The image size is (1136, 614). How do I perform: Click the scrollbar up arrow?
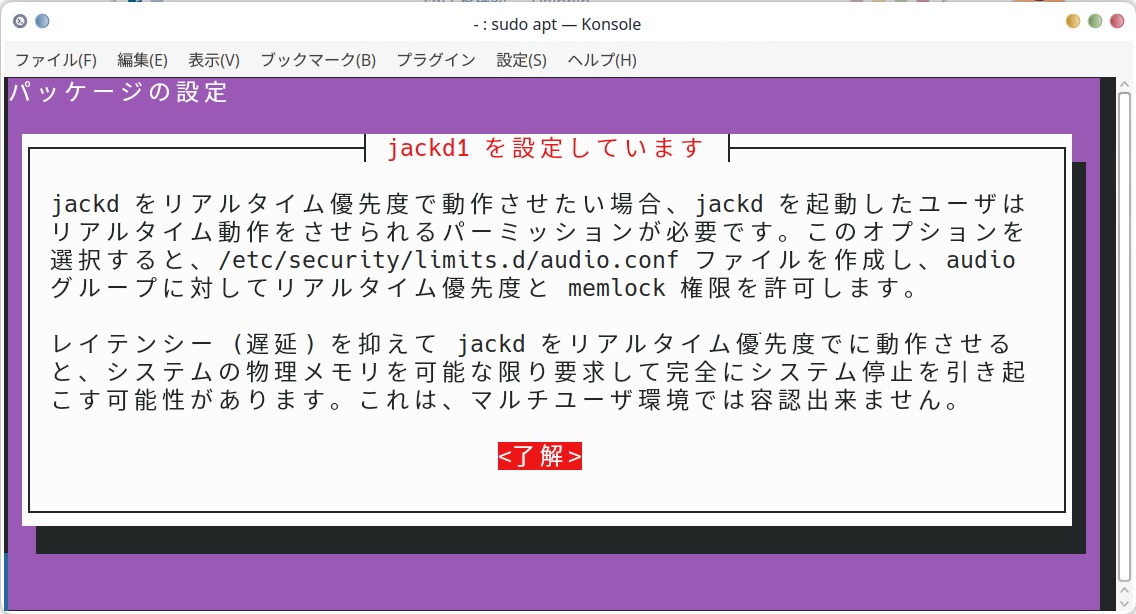click(x=1124, y=84)
